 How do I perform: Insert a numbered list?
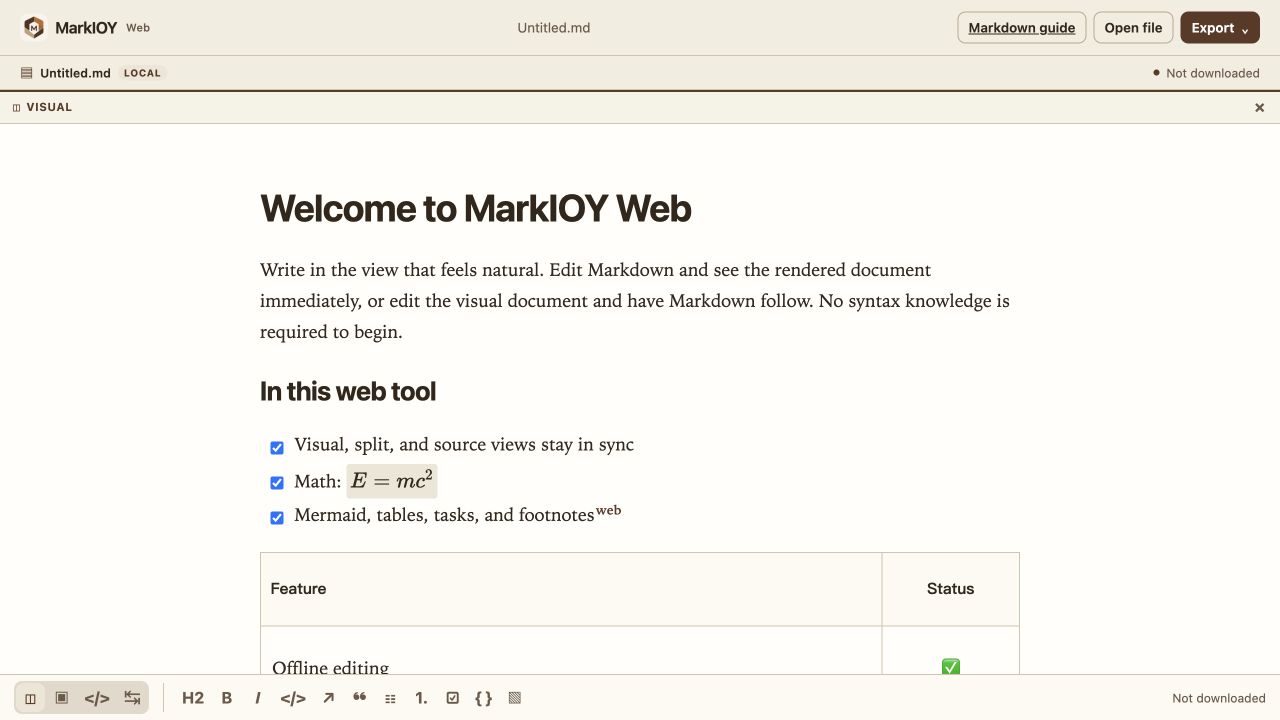point(422,698)
